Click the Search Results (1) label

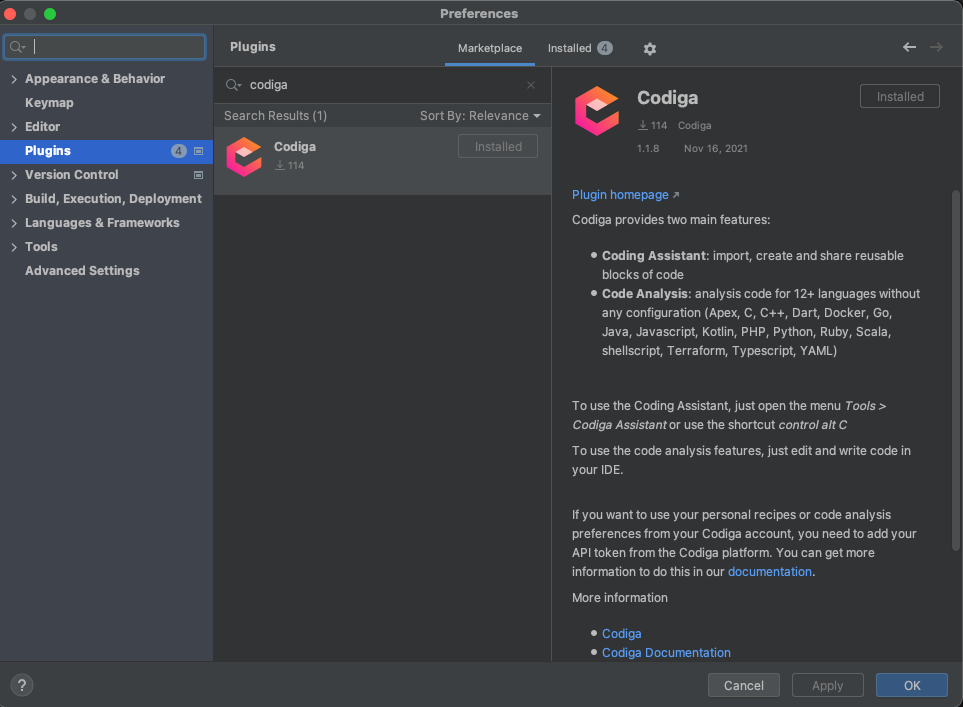[275, 115]
